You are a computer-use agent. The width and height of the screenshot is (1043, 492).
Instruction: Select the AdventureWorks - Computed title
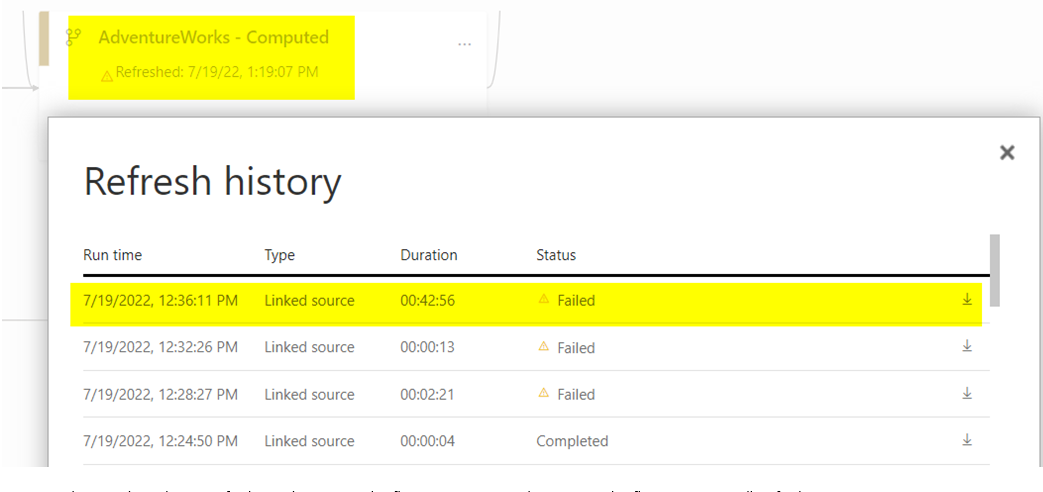(x=213, y=37)
